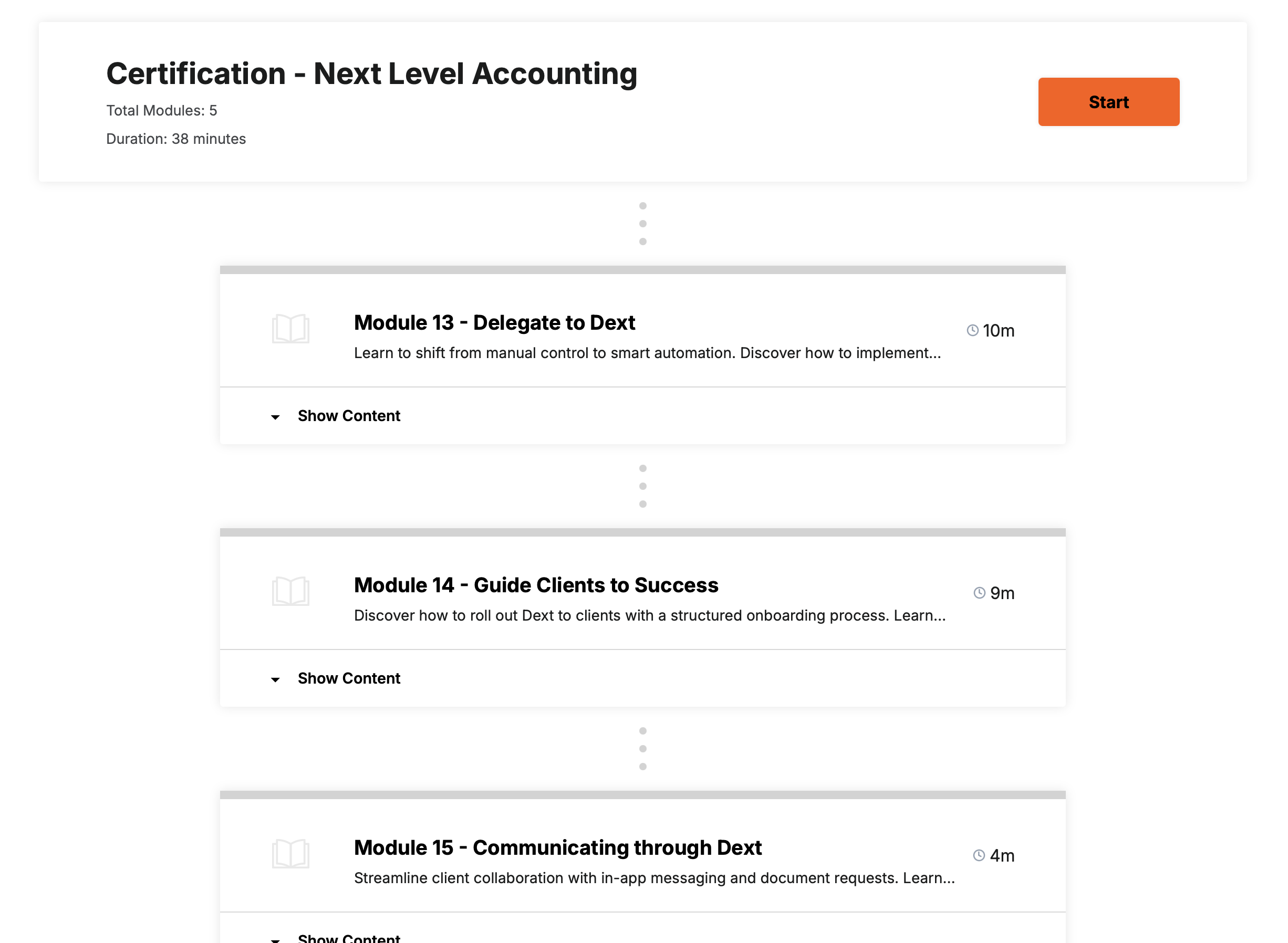Screen dimensions: 1288x943
Task: Click the Module 15 book icon
Action: tap(290, 853)
